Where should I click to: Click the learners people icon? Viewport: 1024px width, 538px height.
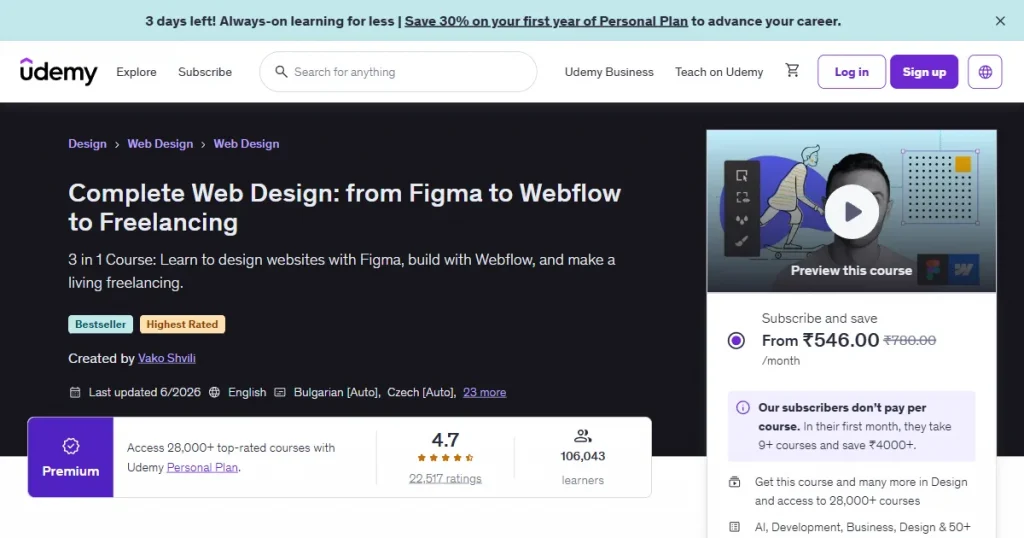click(583, 435)
